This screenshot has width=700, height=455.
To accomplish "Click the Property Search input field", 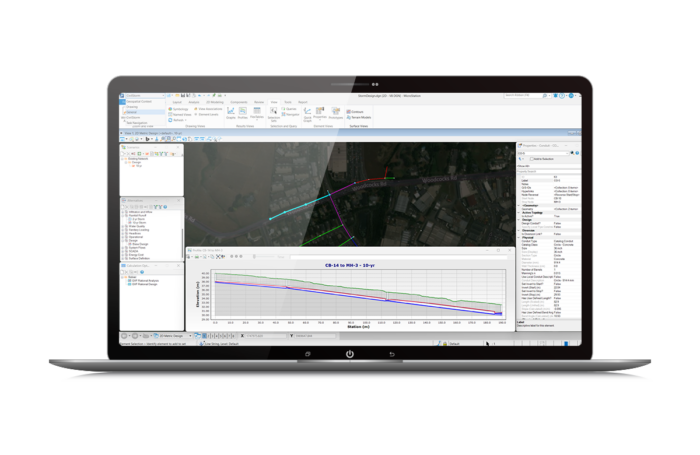I will click(540, 171).
